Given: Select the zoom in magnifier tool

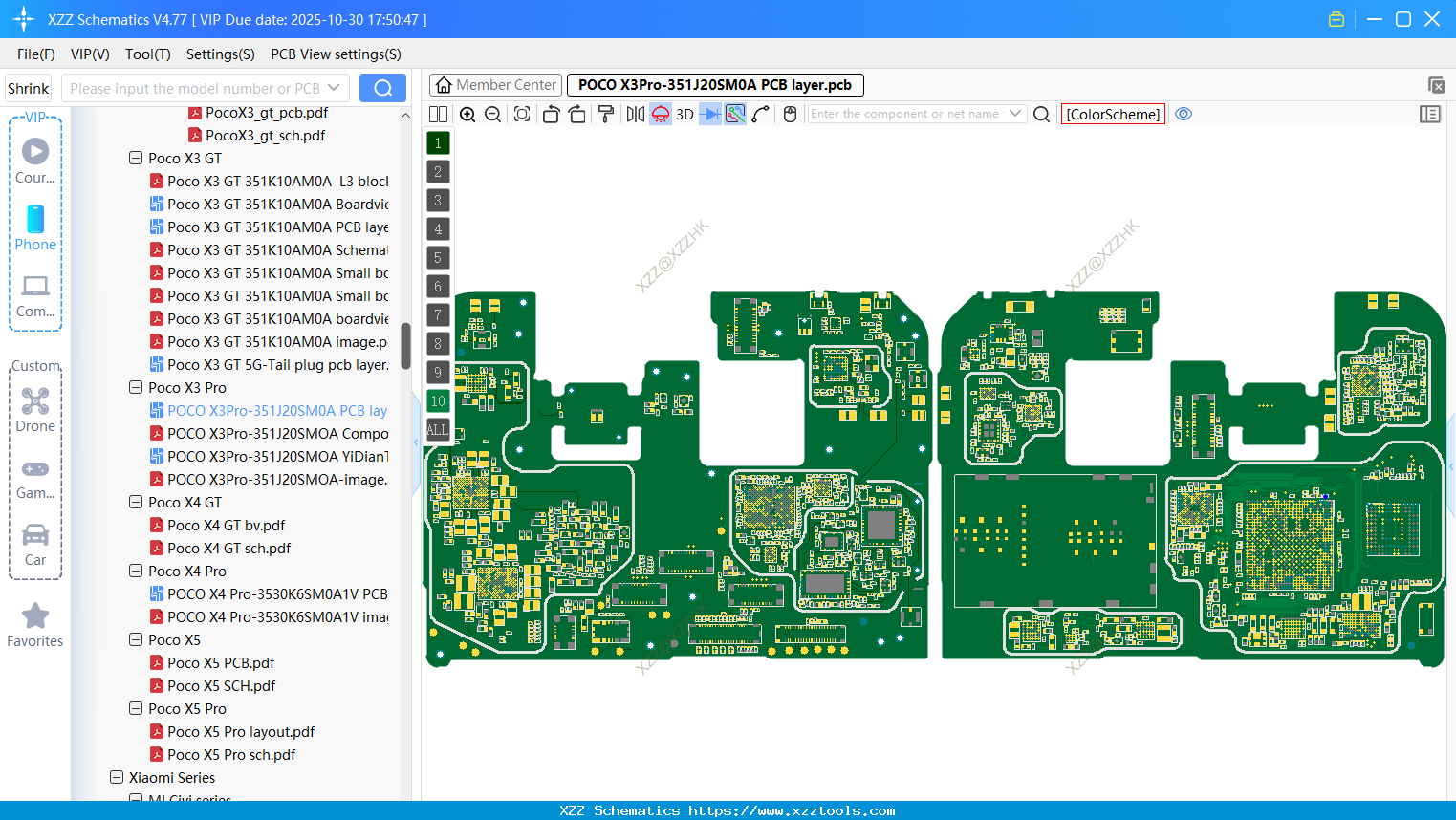Looking at the screenshot, I should [467, 114].
